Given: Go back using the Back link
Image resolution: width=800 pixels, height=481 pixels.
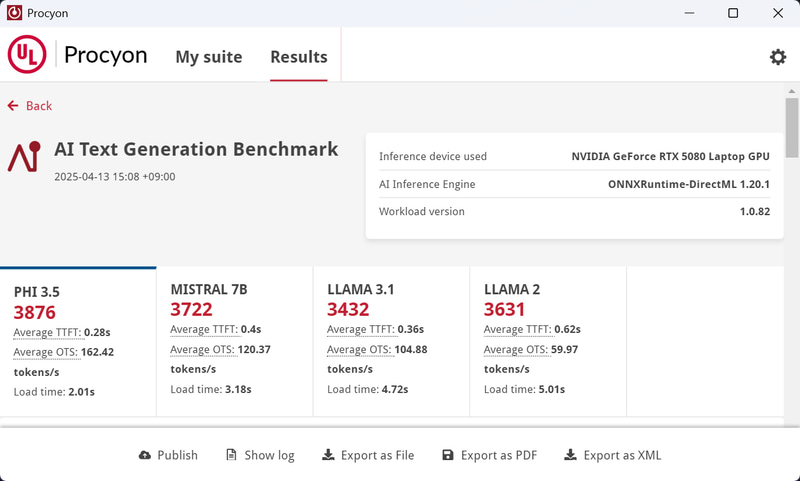Looking at the screenshot, I should pos(30,106).
